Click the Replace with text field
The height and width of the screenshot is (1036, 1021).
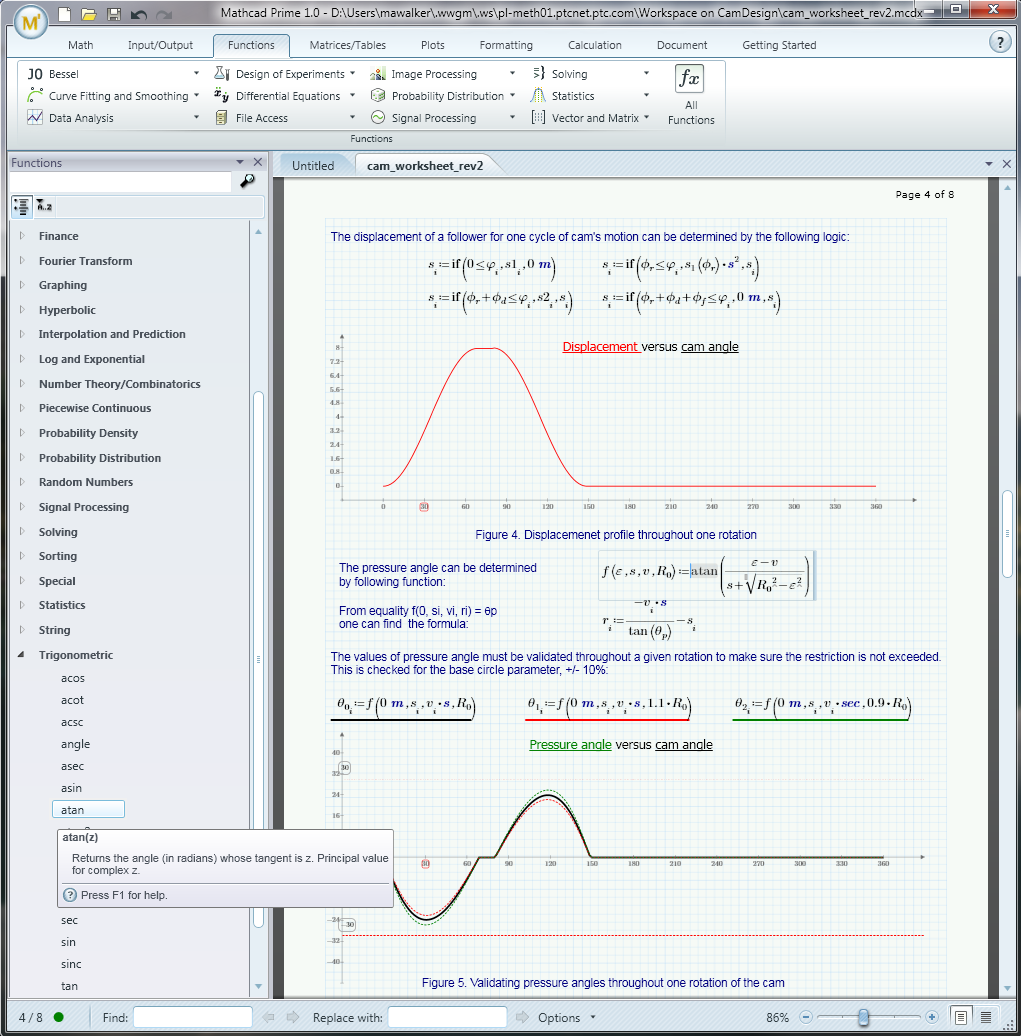(x=447, y=1017)
